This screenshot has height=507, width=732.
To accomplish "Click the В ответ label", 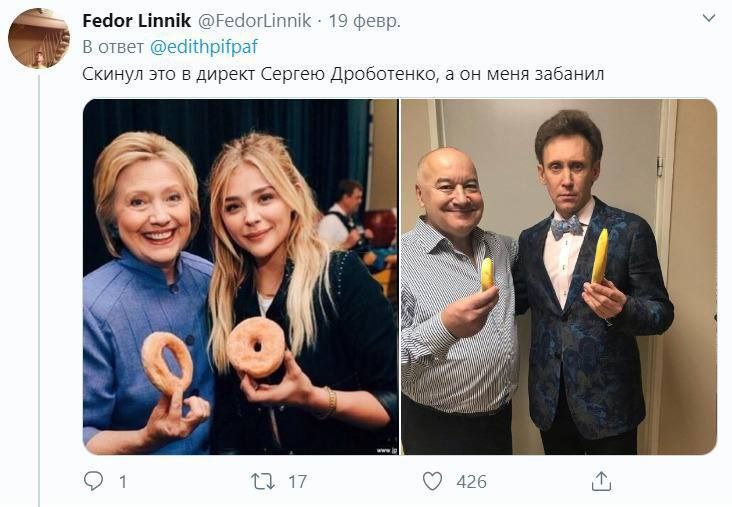I will tap(113, 47).
